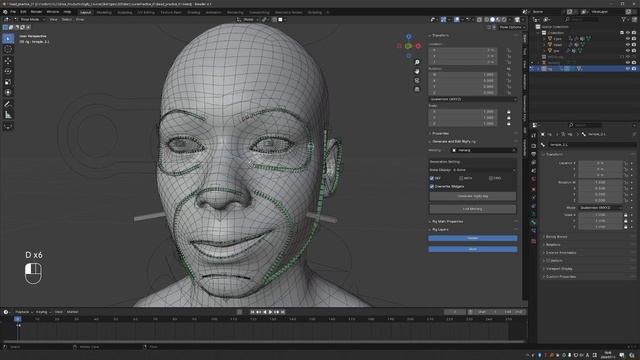Open the Quaternion rotation mode dropdown in sidebar
Screen dimensions: 640x360
473,99
